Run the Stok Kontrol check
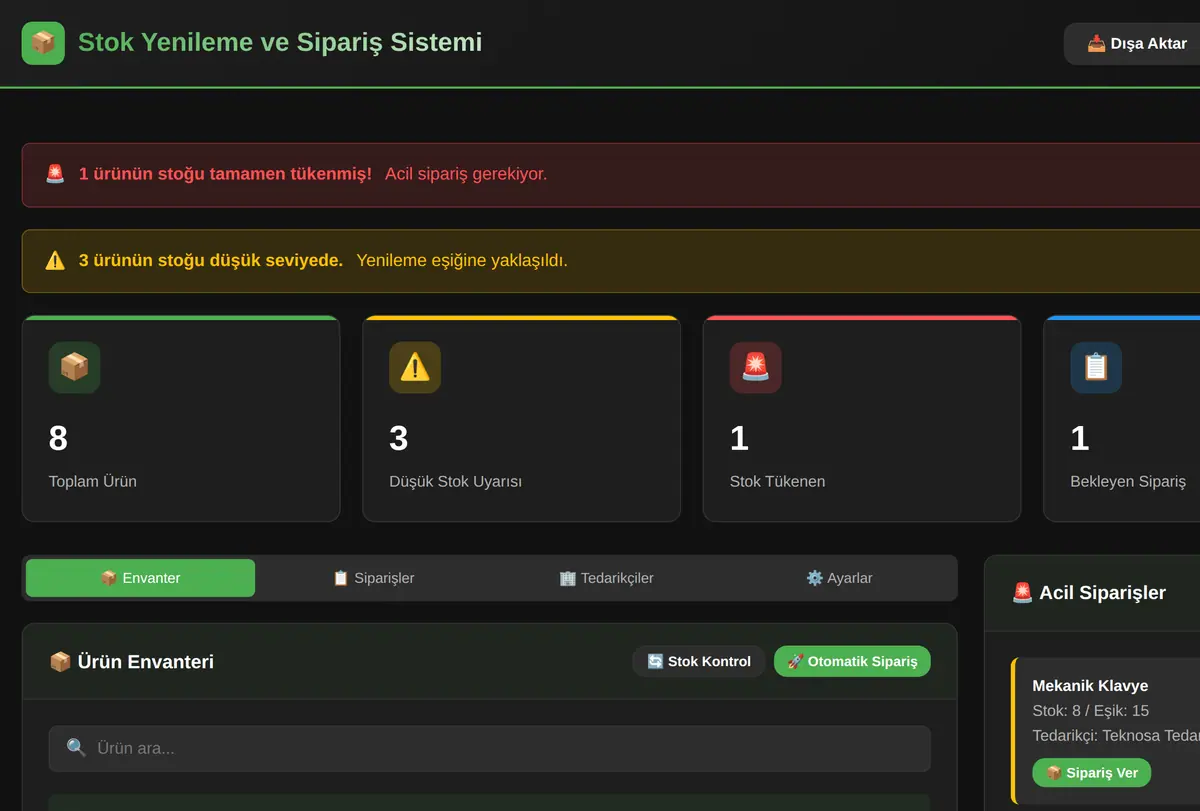 [x=699, y=661]
